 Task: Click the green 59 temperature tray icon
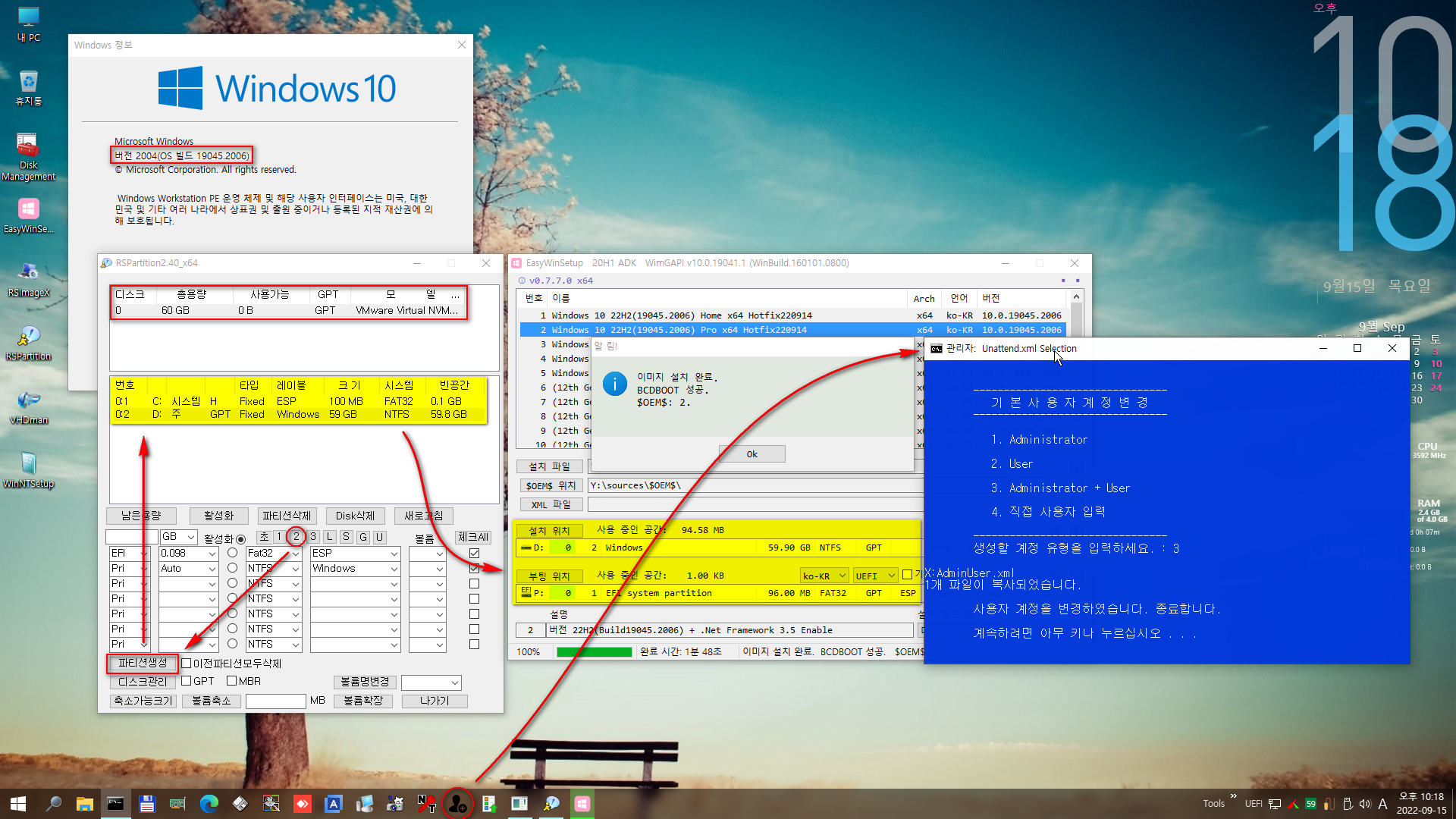pos(1310,804)
